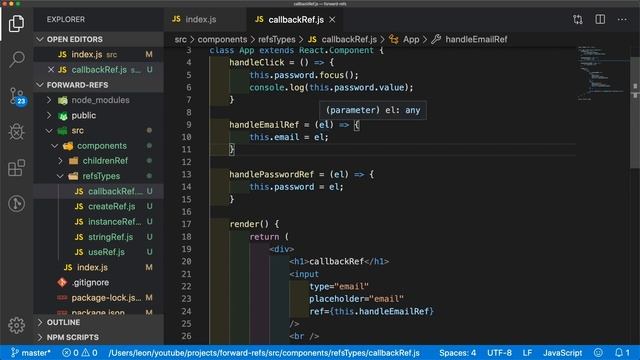Screen dimensions: 640x360
Task: Expand the Outline section
Action: [98, 322]
